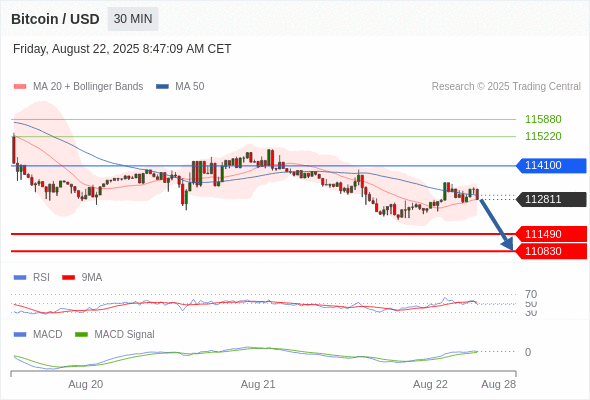Select the Aug 20 date marker
Screen dimensions: 590x400
click(x=85, y=385)
